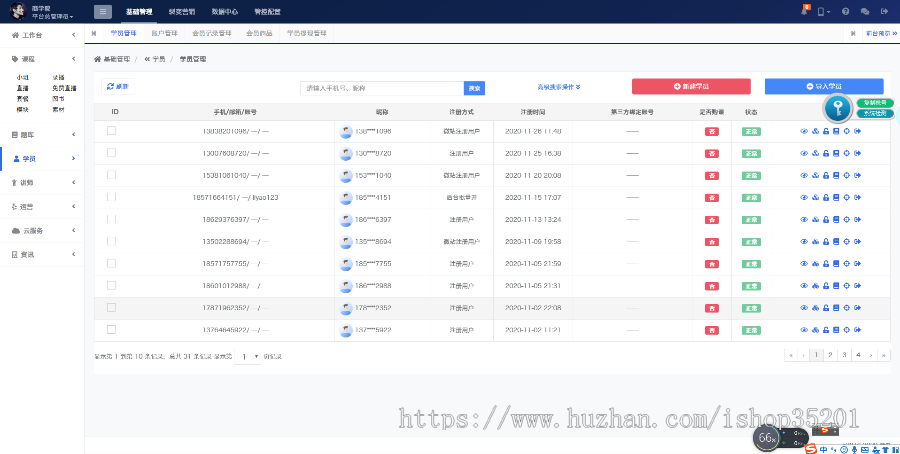Open 直播 under the 课程 sidebar
900x454 pixels.
click(22, 88)
